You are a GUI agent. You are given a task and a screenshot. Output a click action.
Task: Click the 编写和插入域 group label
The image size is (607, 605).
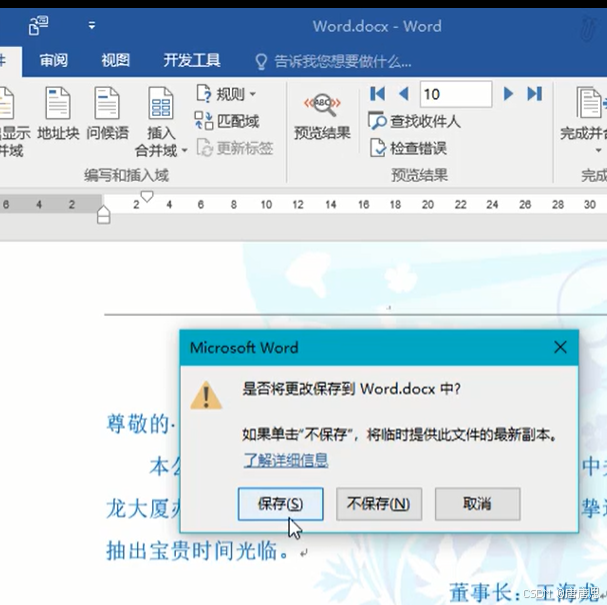click(x=126, y=175)
